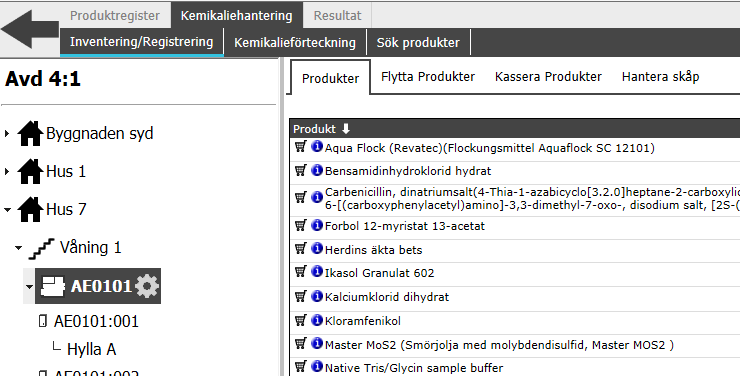Click the Våning 1 stairs icon
The width and height of the screenshot is (740, 376).
tap(42, 248)
